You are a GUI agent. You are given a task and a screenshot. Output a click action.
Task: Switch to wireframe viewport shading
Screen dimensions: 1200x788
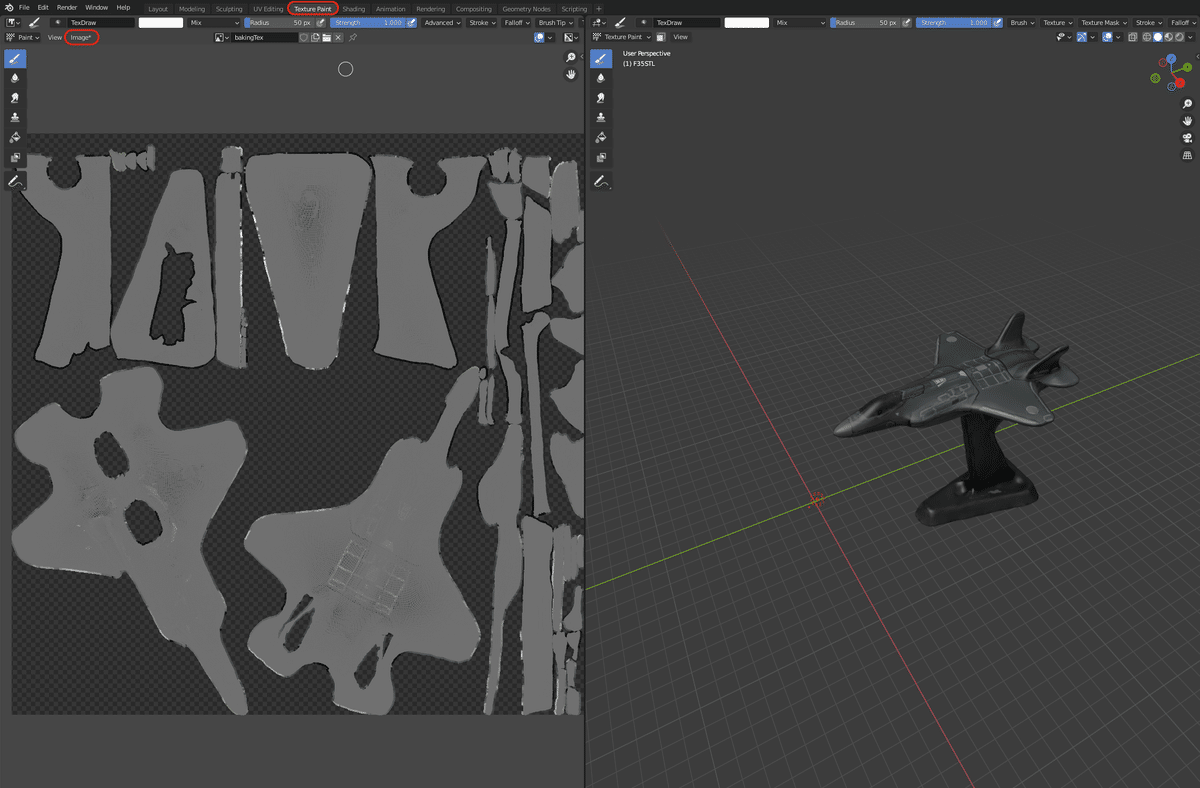pos(1147,37)
